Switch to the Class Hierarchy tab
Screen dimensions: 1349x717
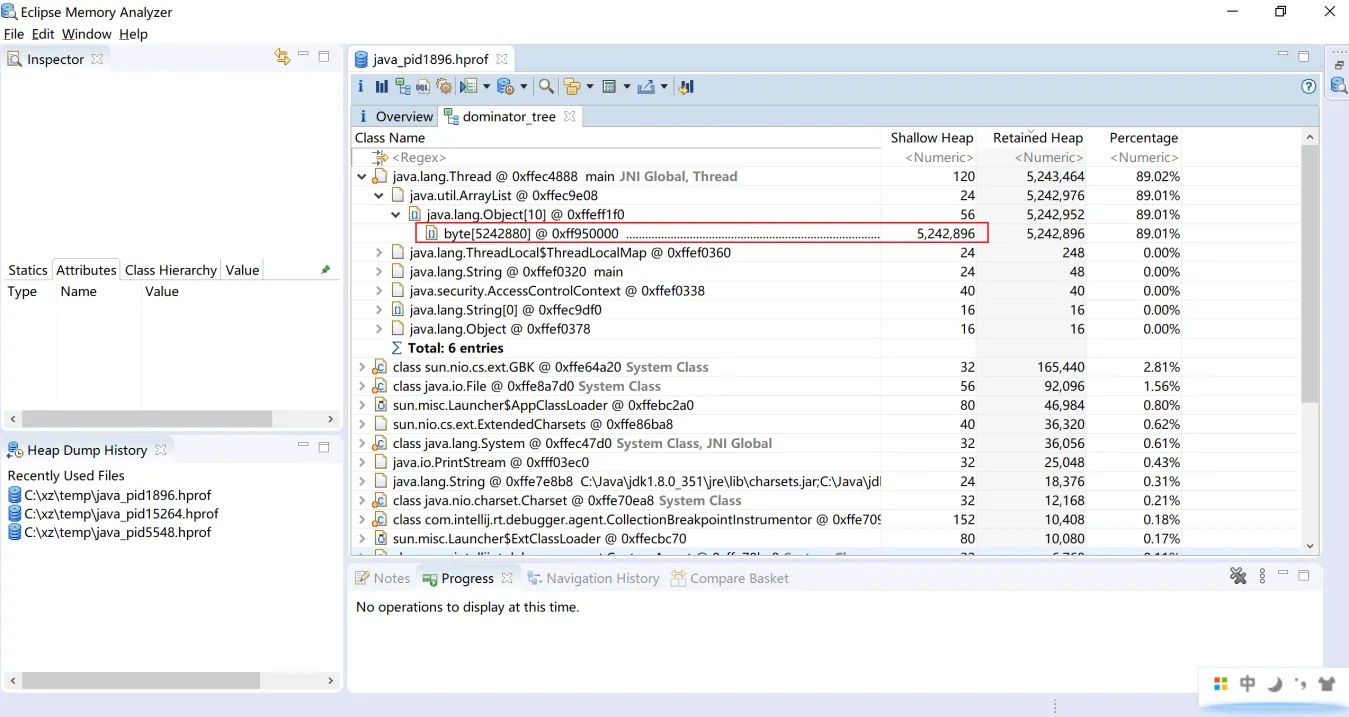pyautogui.click(x=171, y=270)
